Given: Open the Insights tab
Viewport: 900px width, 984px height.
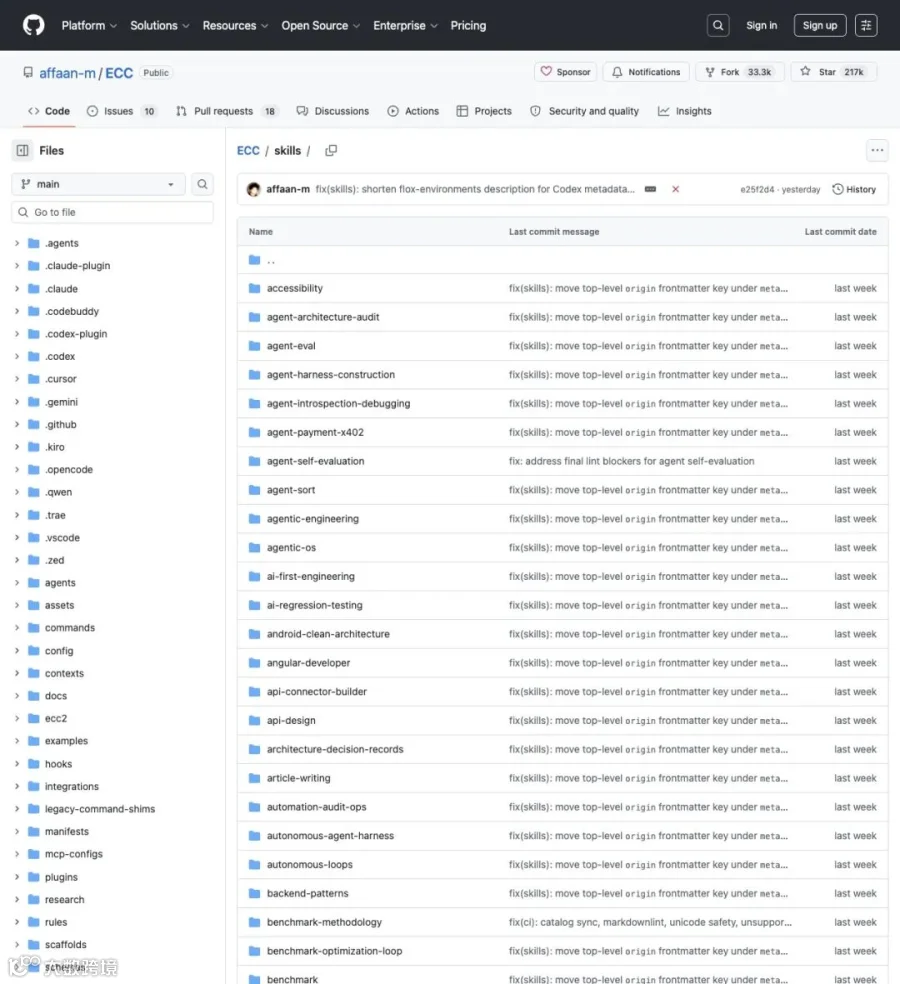Looking at the screenshot, I should (684, 111).
